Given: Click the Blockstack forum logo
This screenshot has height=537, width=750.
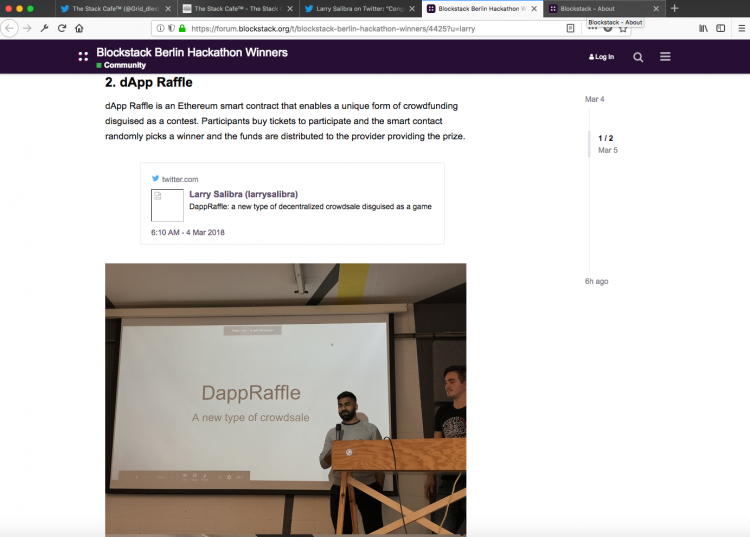Looking at the screenshot, I should click(x=83, y=56).
